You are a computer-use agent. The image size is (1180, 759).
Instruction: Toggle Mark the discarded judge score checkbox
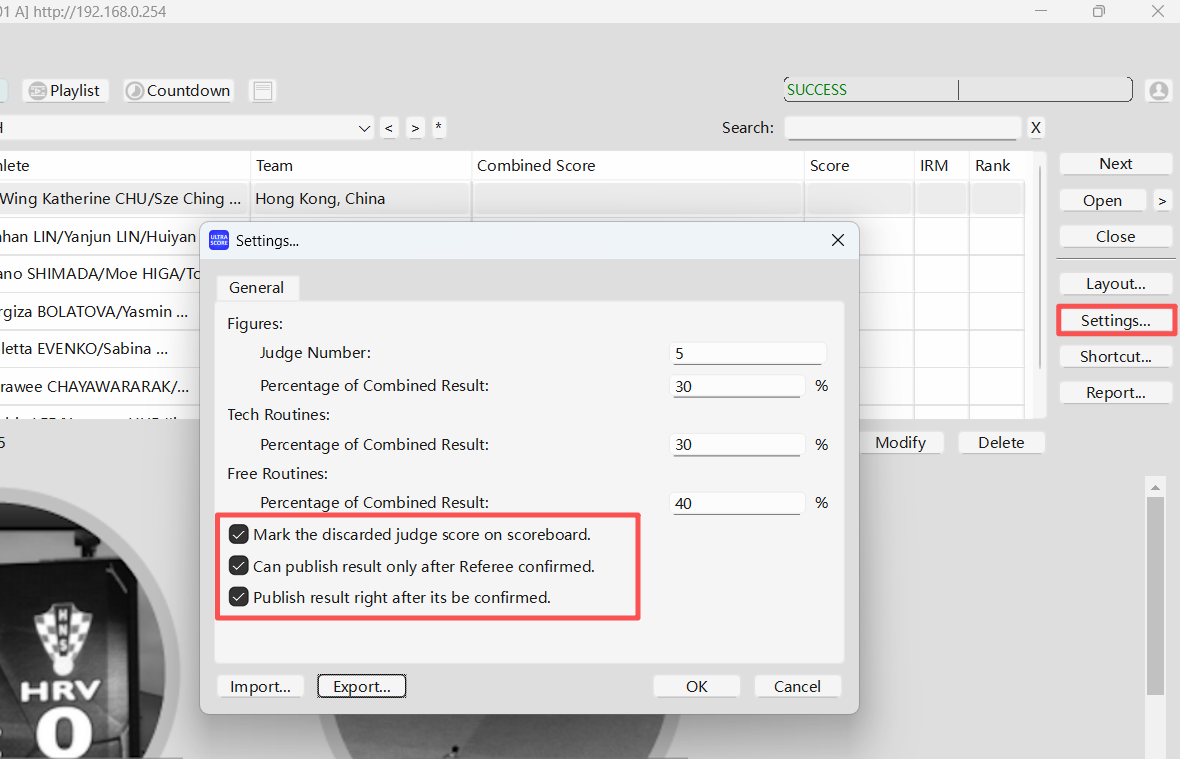click(x=239, y=535)
